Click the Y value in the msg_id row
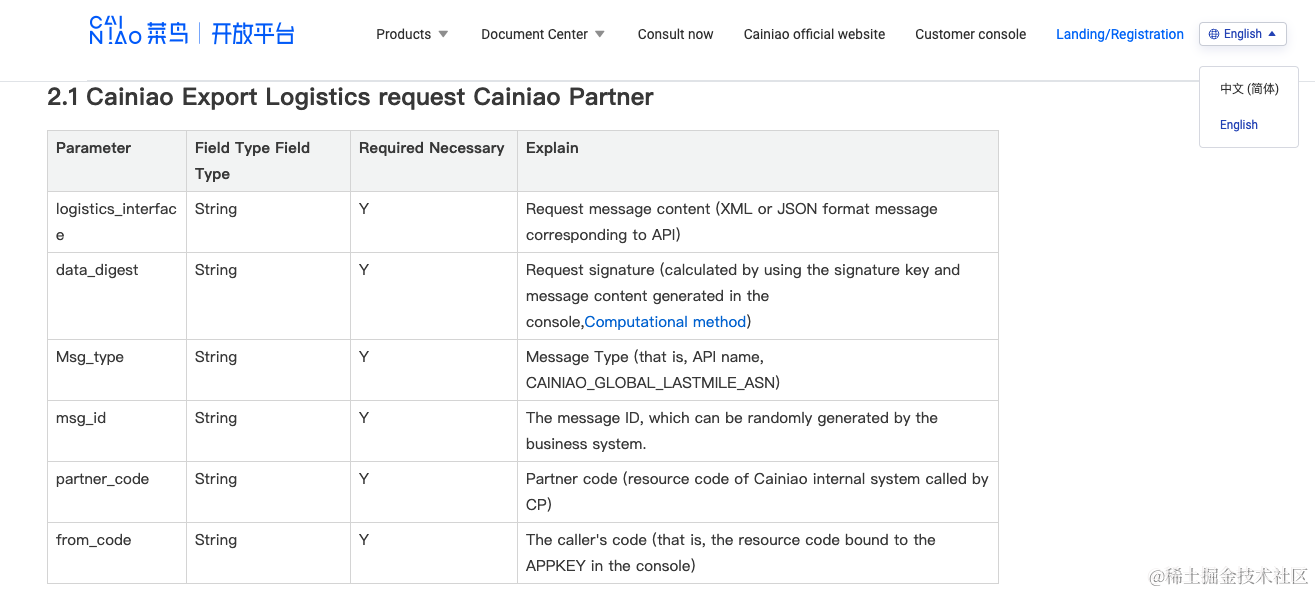 click(364, 418)
